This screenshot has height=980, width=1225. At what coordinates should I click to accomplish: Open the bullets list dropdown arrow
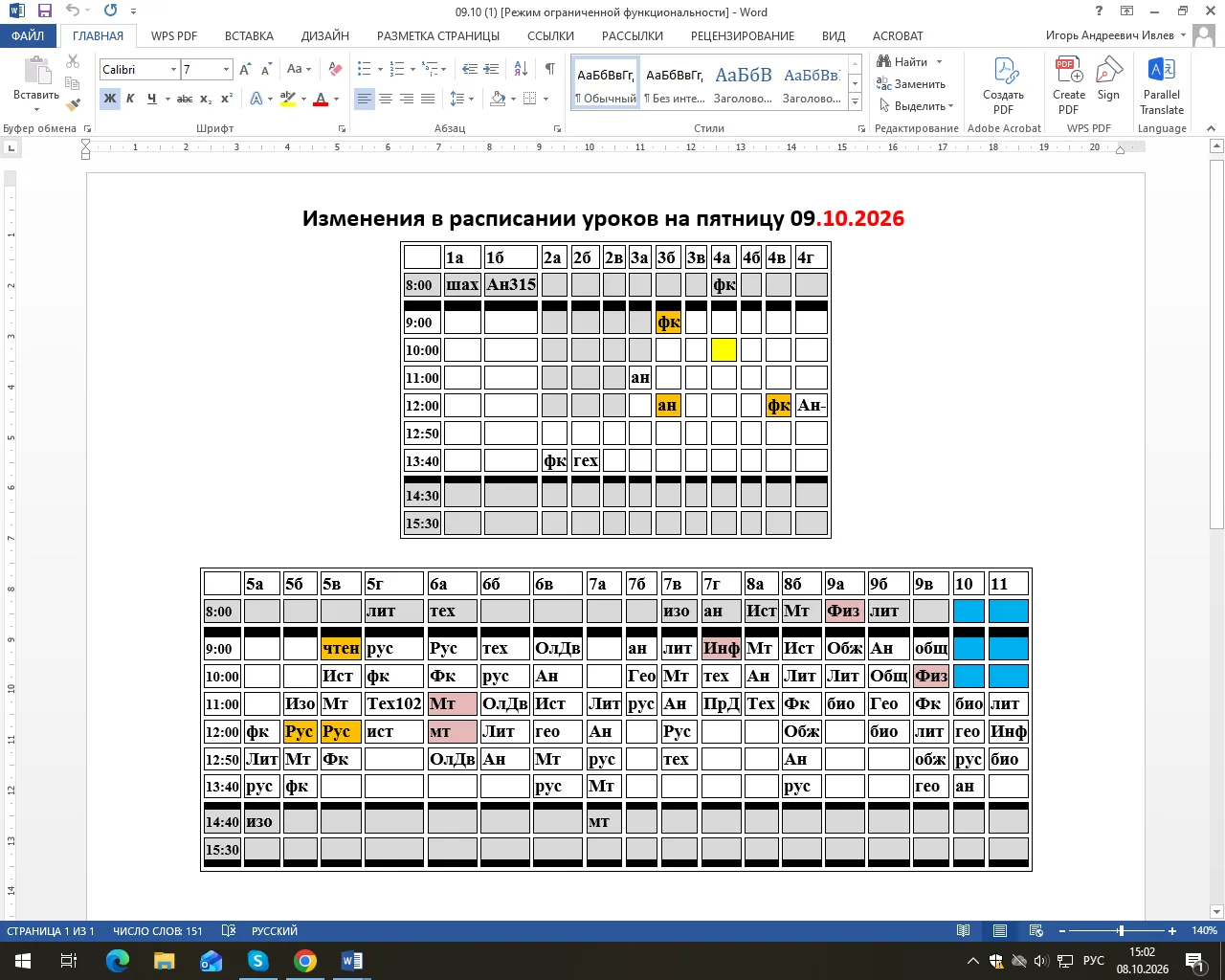click(380, 69)
